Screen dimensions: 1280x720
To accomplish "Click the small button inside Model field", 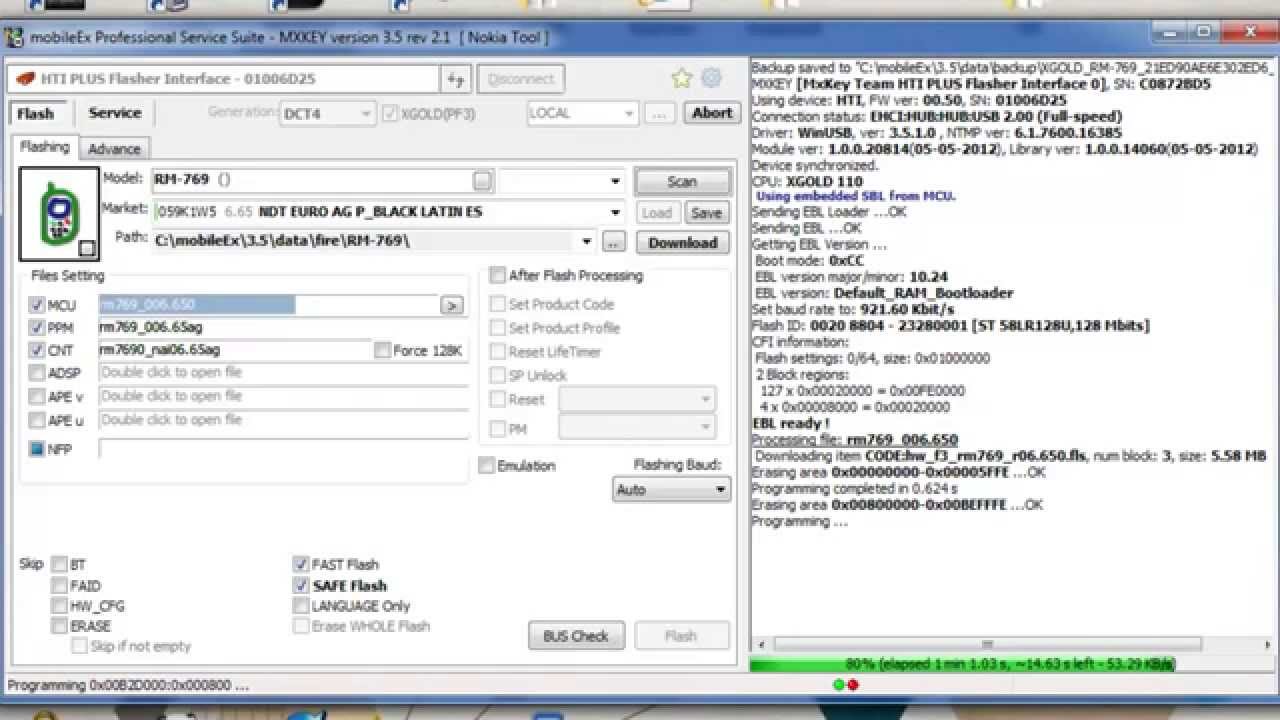I will click(483, 181).
